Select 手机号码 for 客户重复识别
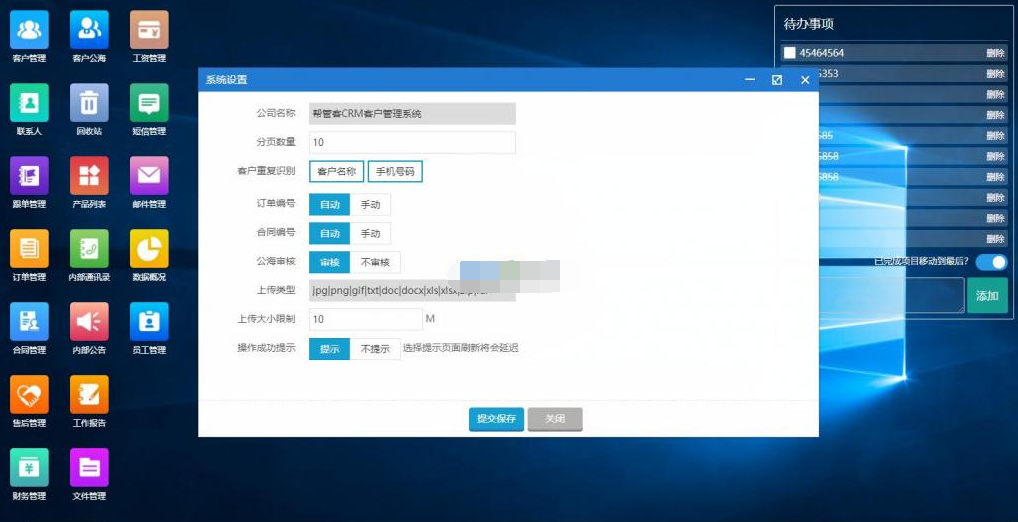Viewport: 1018px width, 522px height. tap(395, 172)
